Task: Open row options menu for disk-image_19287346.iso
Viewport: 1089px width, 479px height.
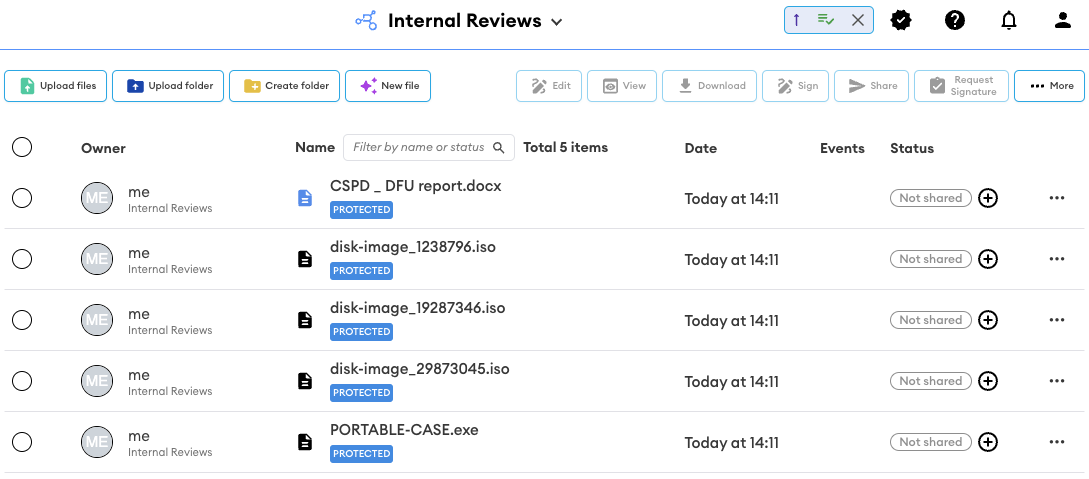Action: [1057, 321]
